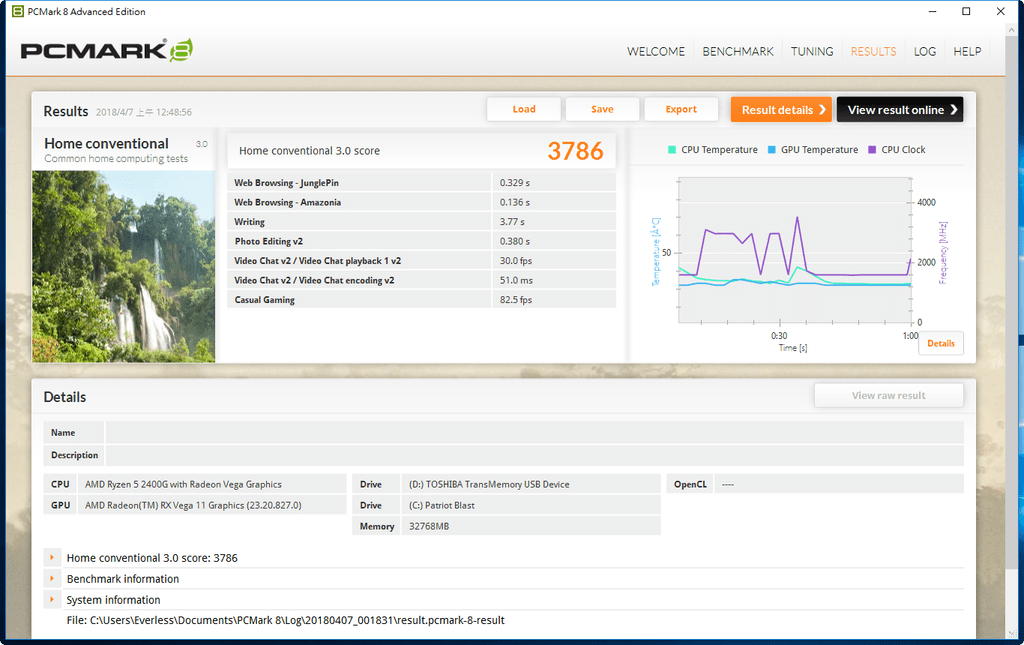
Task: Select the RESULTS tab
Action: pyautogui.click(x=873, y=52)
